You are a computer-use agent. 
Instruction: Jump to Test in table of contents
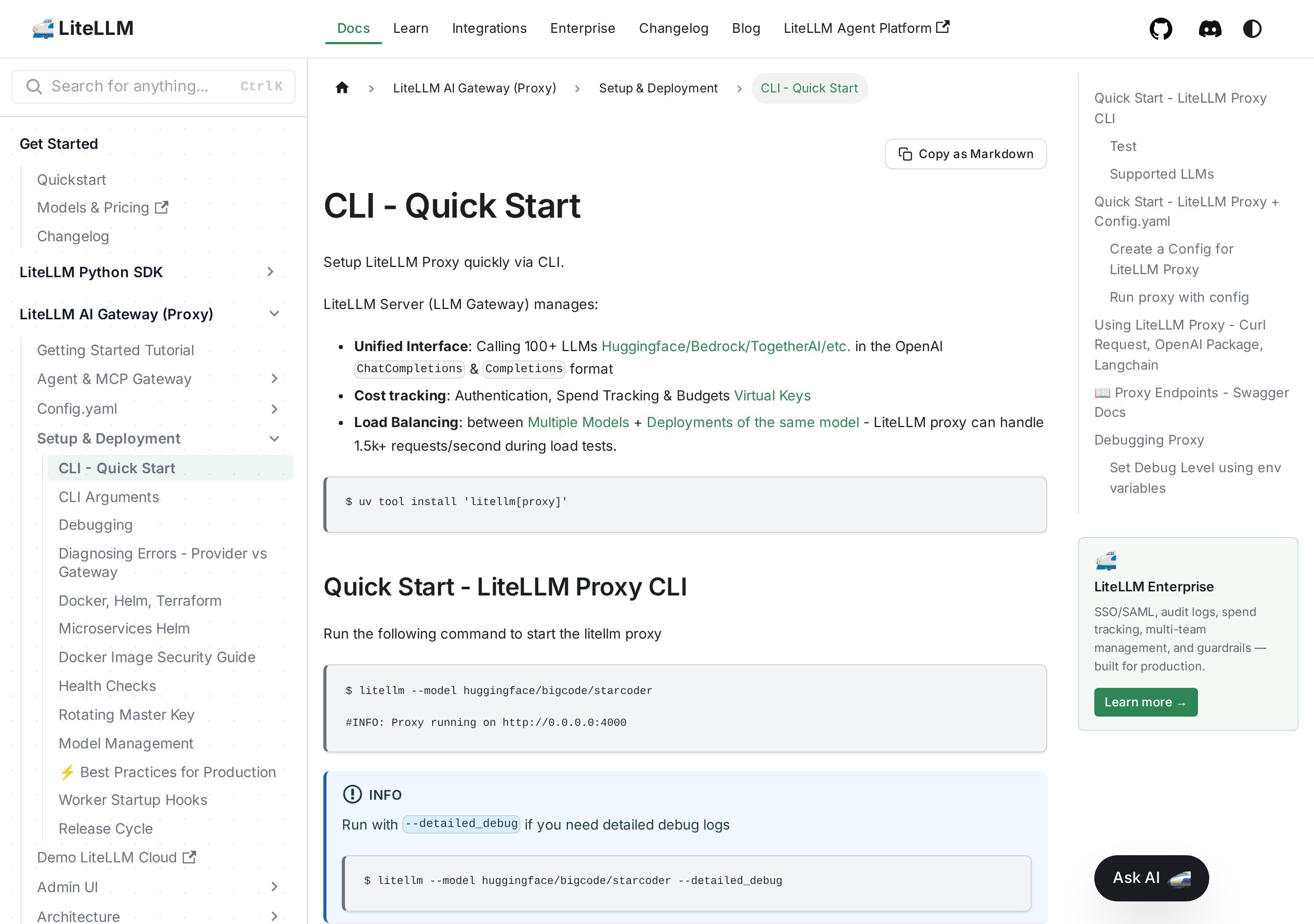[x=1123, y=146]
